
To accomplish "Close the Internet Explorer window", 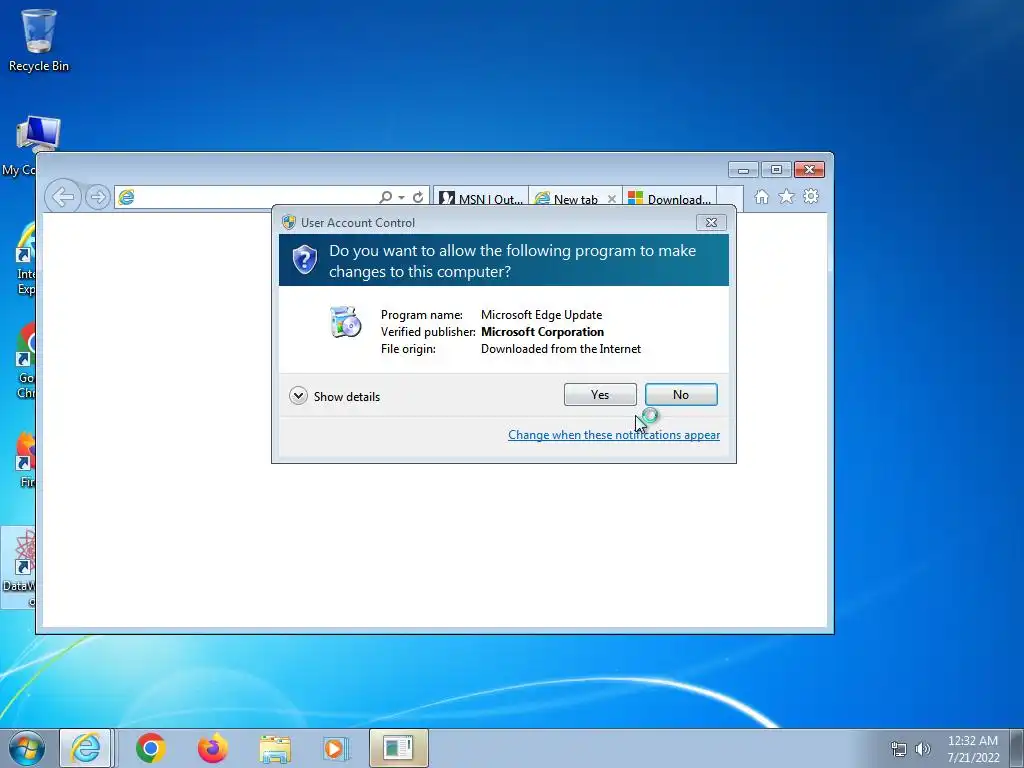I will tap(809, 170).
